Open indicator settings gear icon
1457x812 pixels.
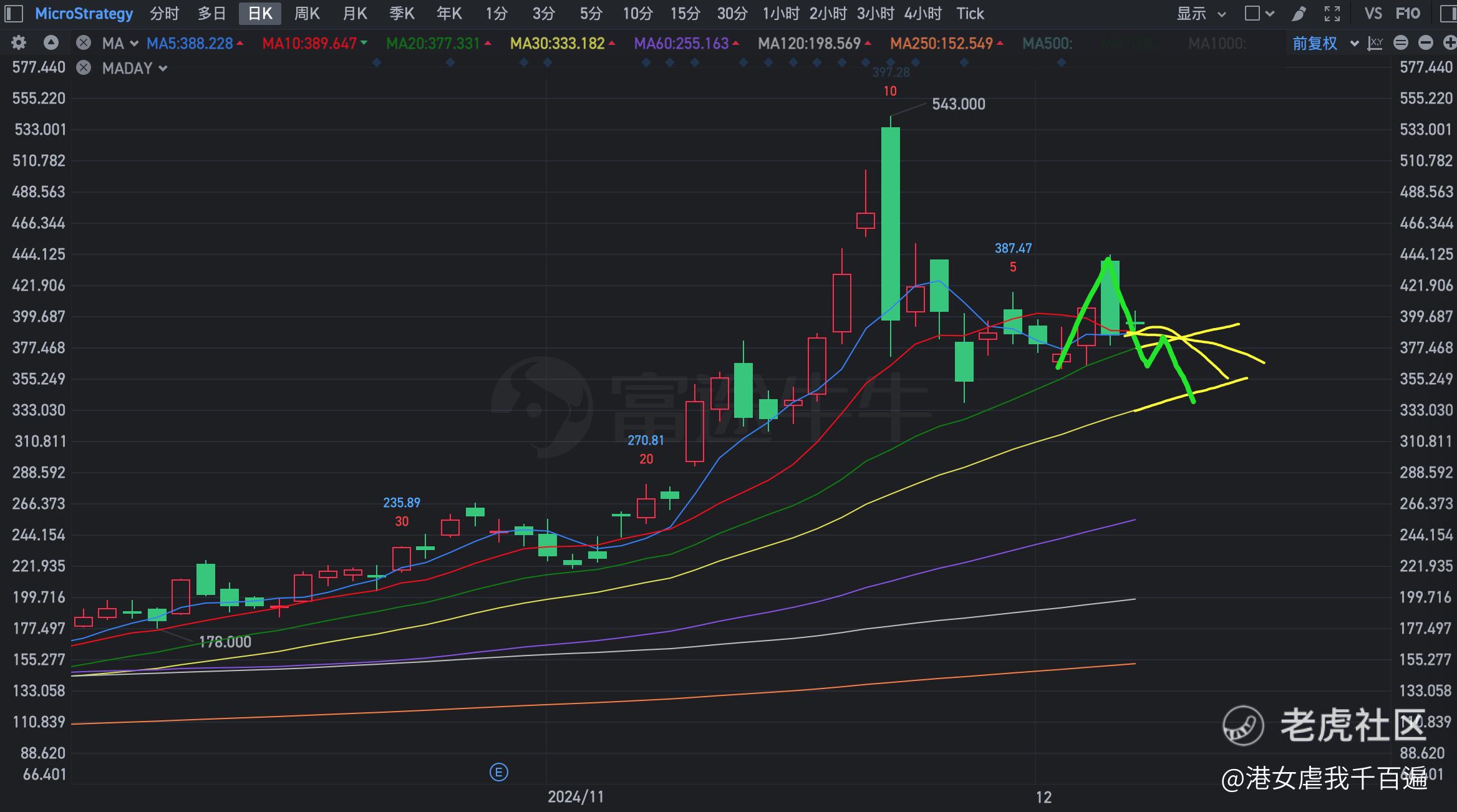click(x=19, y=43)
